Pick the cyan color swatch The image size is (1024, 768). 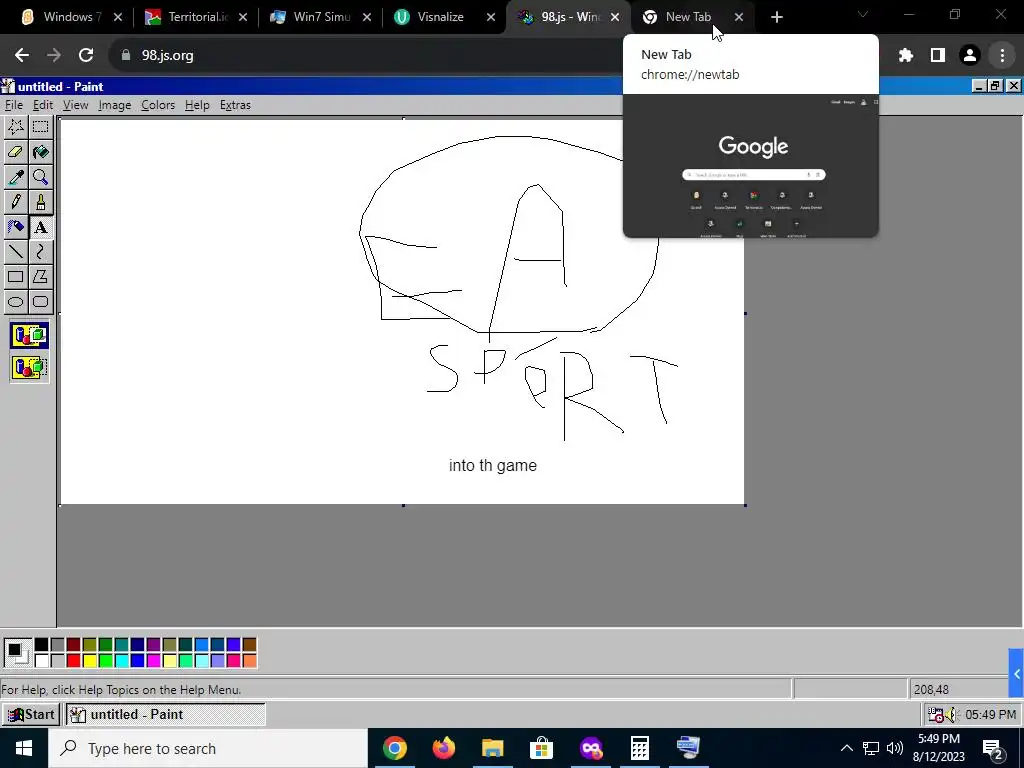[x=121, y=661]
